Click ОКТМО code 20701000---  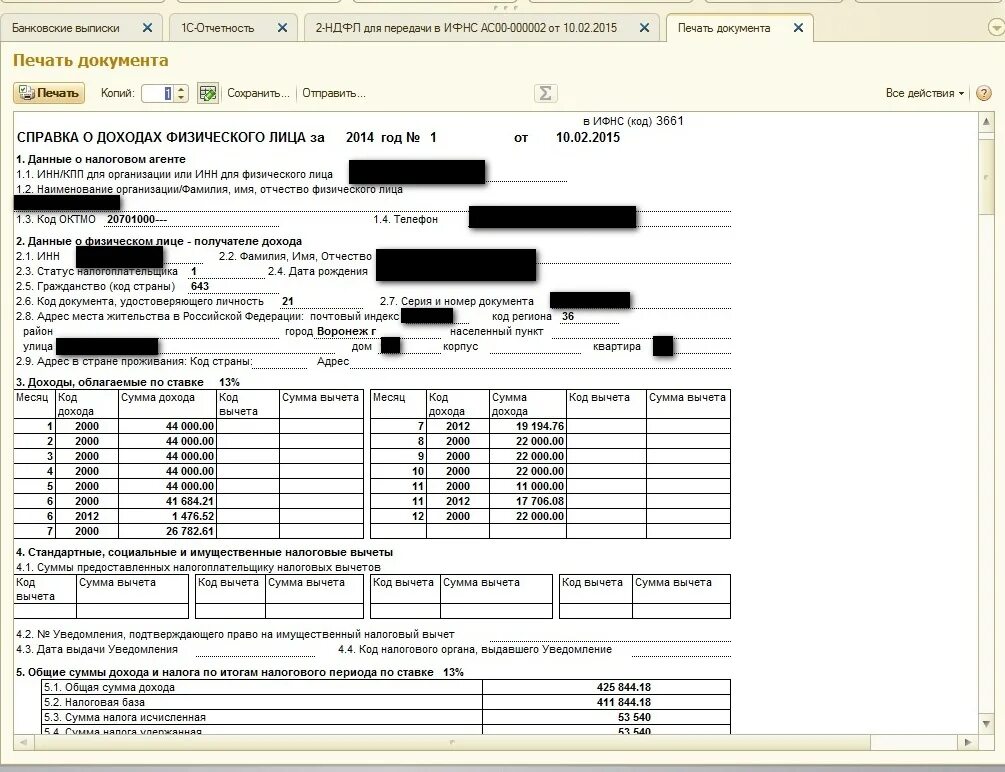click(137, 219)
